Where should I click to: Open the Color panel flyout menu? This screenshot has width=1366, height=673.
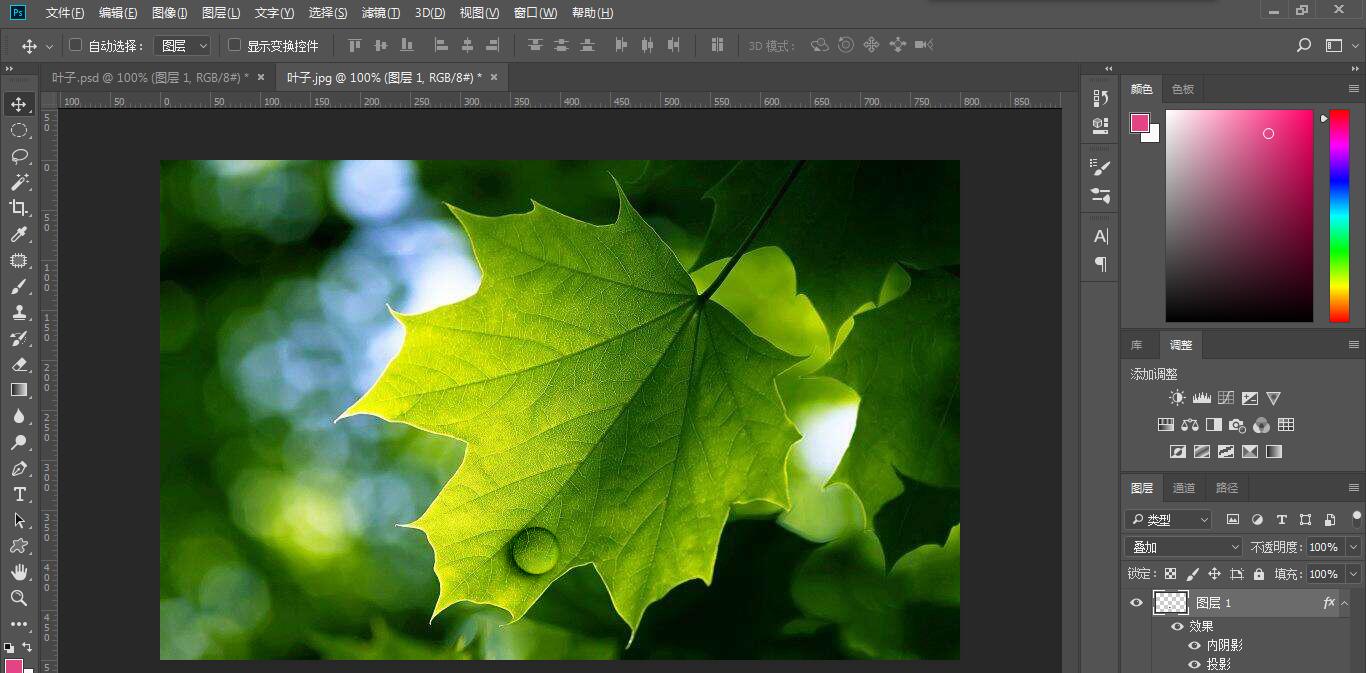click(1354, 89)
